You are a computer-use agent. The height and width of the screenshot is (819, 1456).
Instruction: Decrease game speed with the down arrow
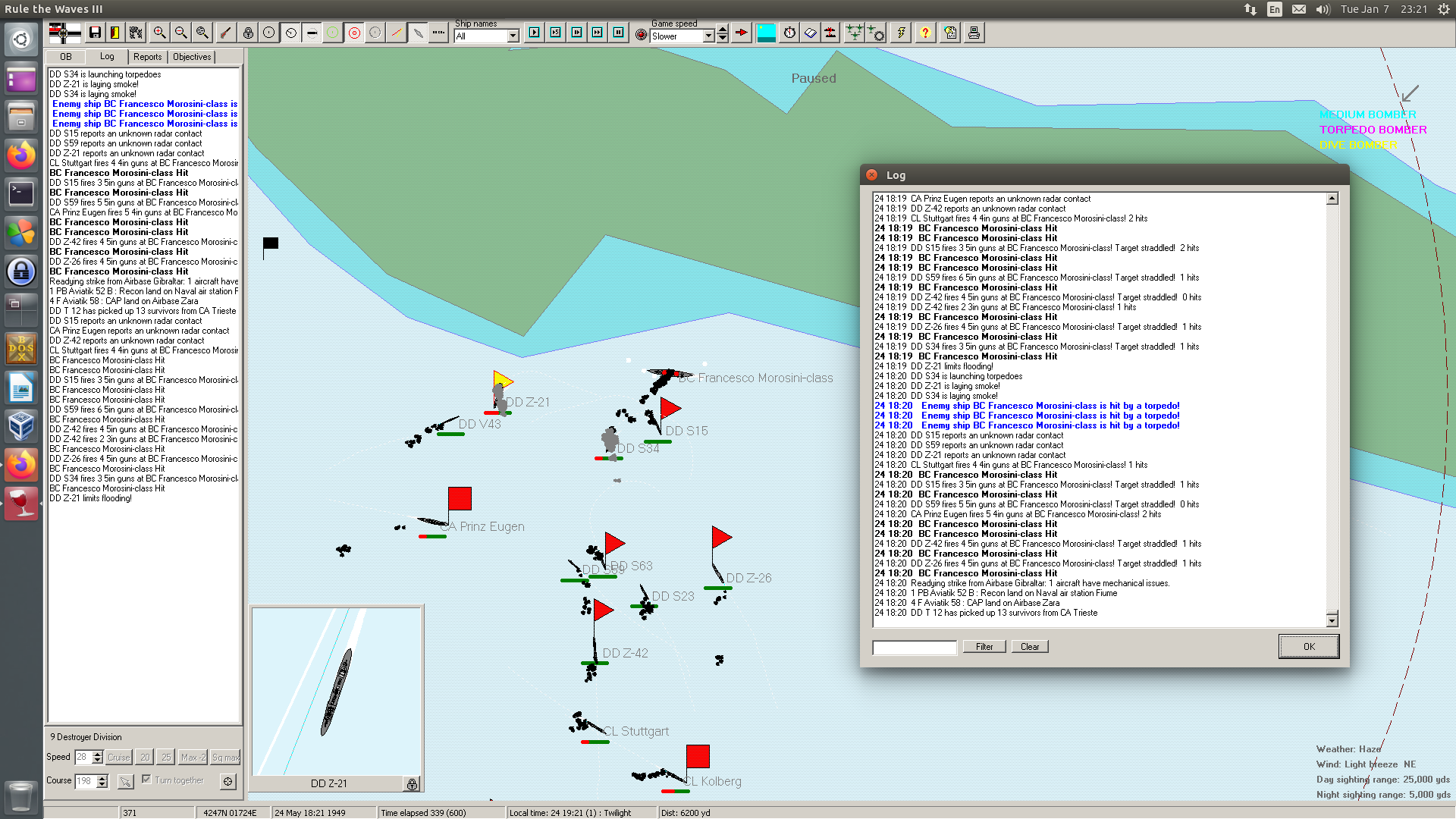(x=723, y=38)
